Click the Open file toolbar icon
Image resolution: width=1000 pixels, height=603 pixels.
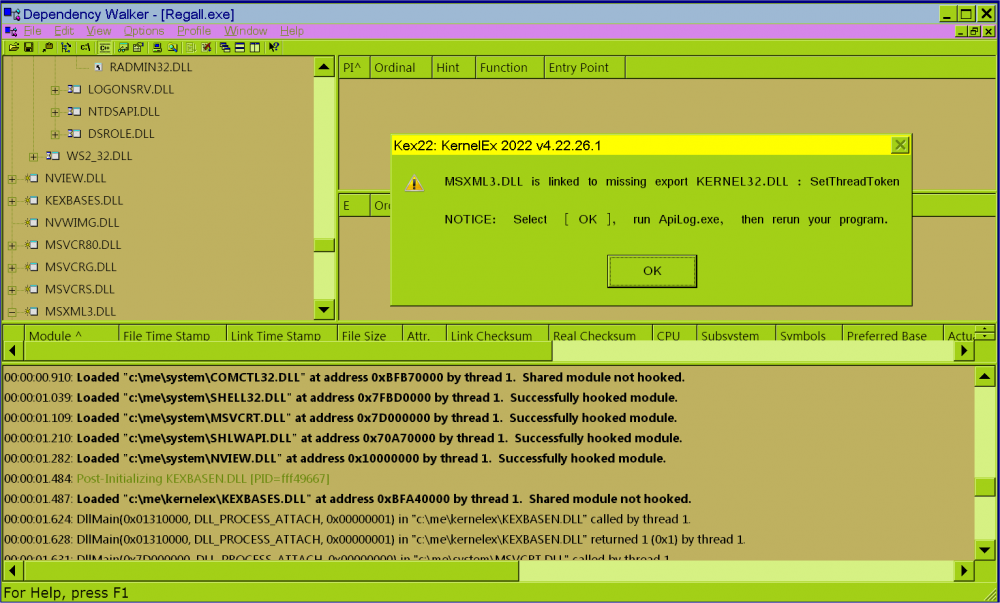coord(13,47)
